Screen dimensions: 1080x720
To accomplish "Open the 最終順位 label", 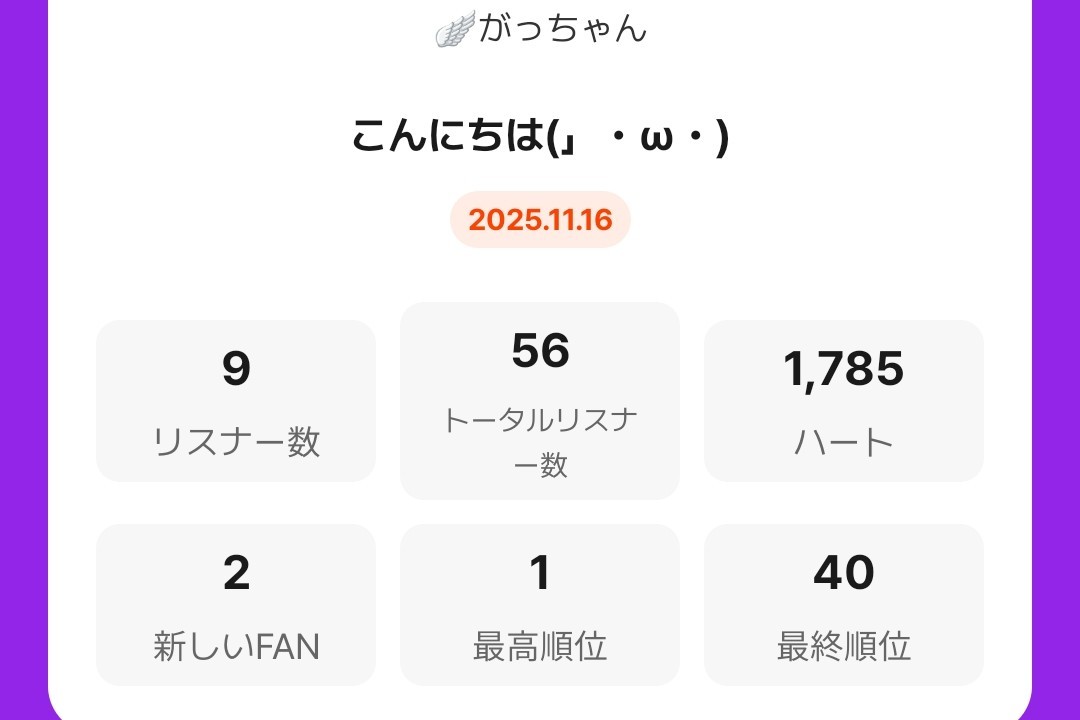I will 844,647.
